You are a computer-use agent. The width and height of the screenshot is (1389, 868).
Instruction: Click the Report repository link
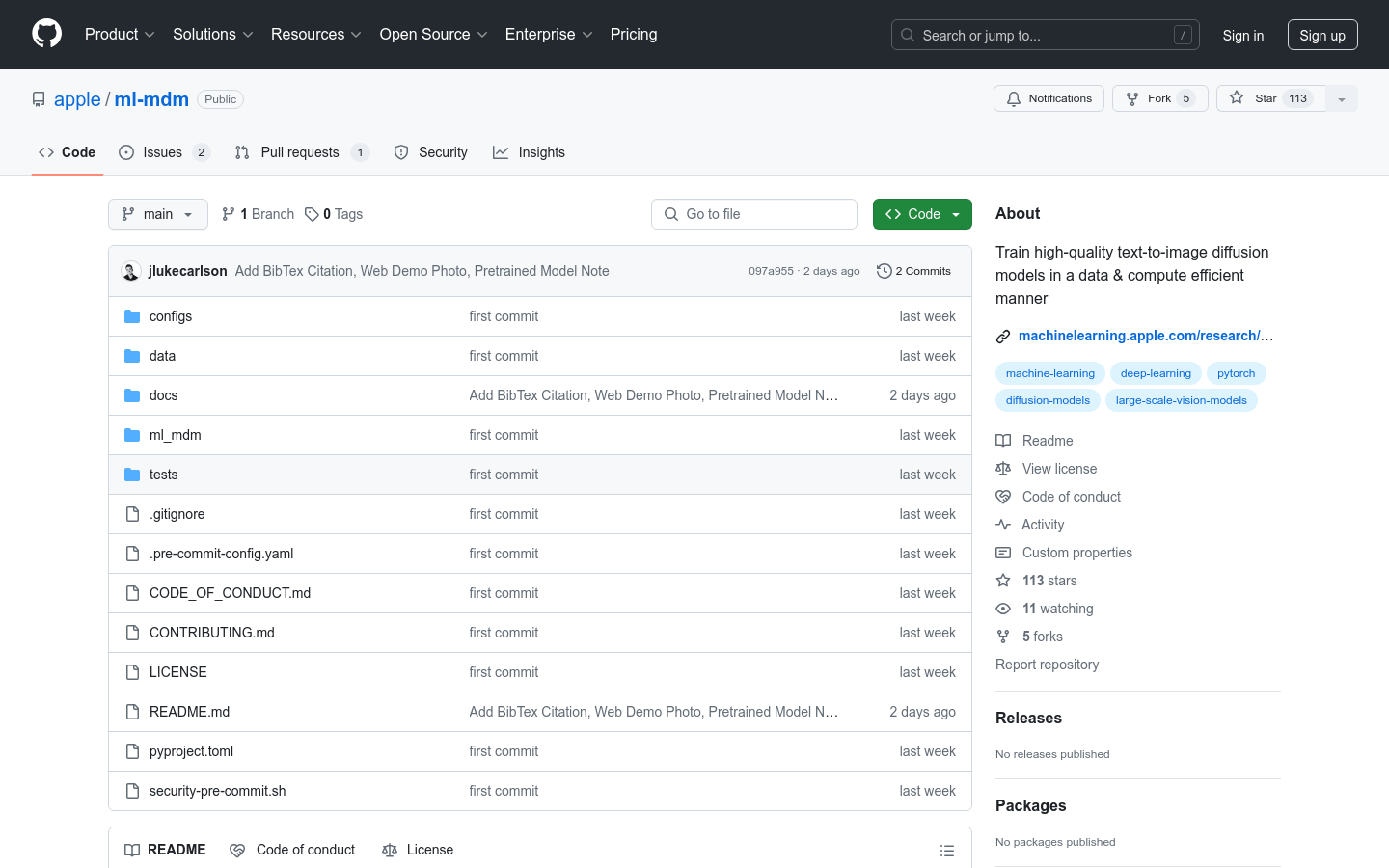pyautogui.click(x=1047, y=665)
